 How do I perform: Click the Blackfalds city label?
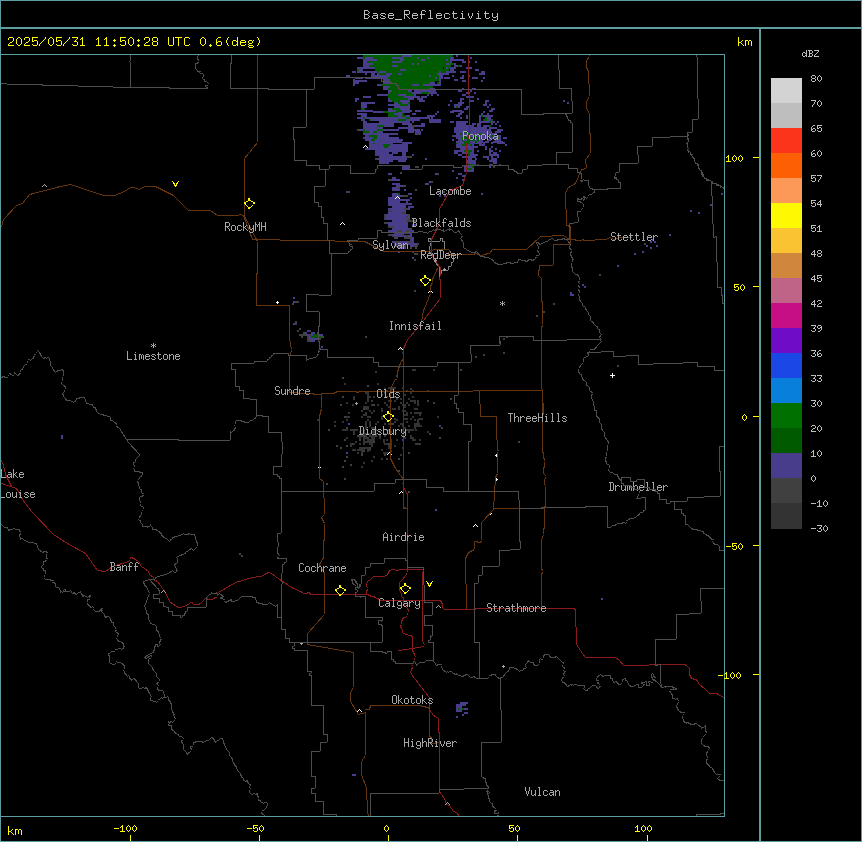(x=441, y=223)
